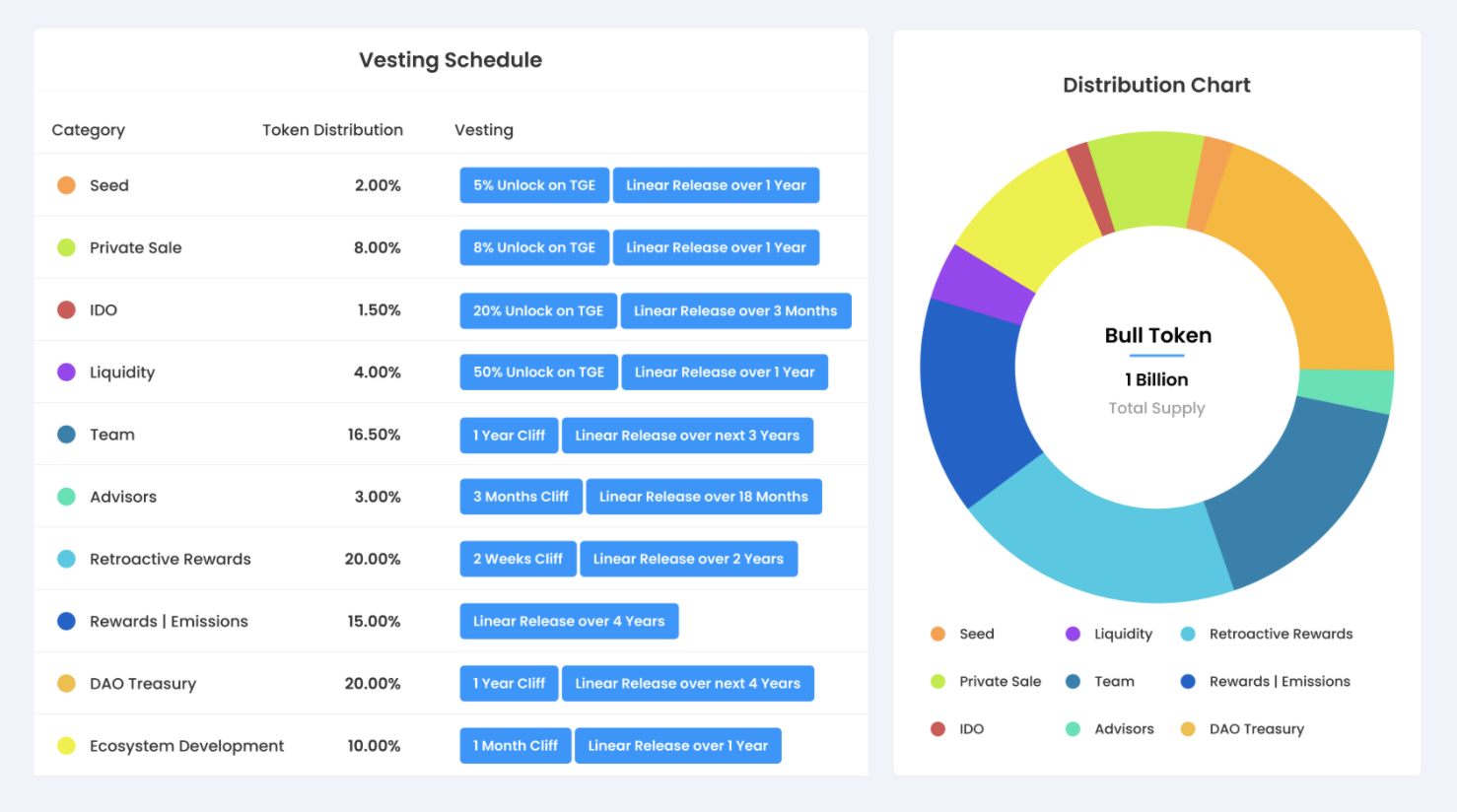Click the red IDO color dot
This screenshot has height=812, width=1457.
[66, 309]
